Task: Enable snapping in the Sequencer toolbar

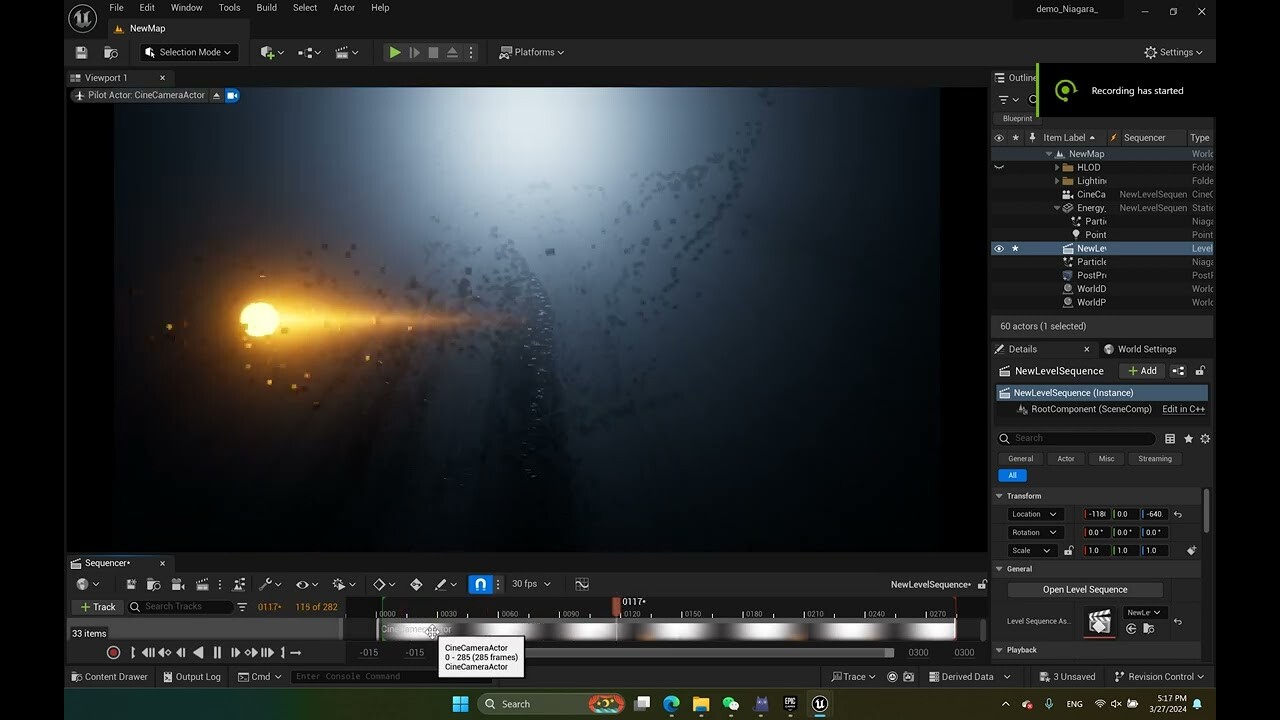Action: point(480,584)
